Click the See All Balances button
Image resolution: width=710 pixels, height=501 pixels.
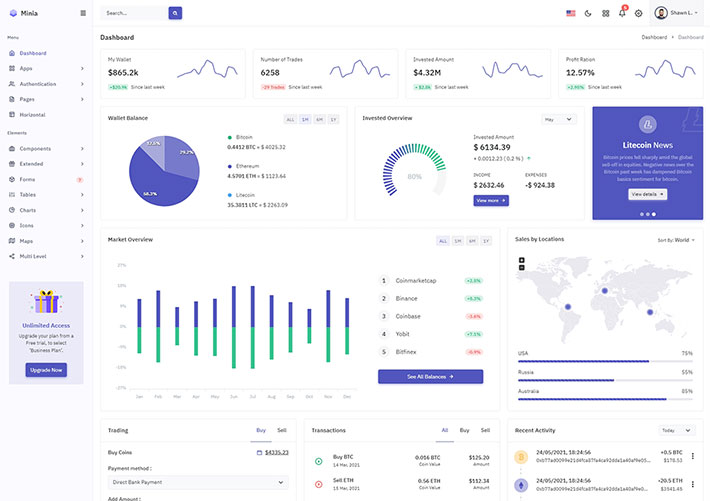(x=430, y=376)
